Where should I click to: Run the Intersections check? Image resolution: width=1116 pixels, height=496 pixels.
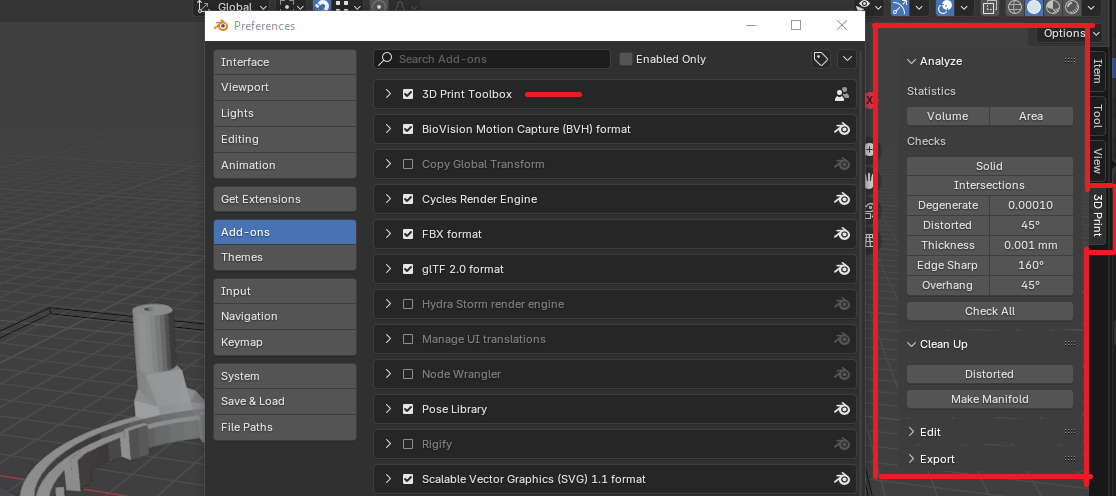coord(989,185)
